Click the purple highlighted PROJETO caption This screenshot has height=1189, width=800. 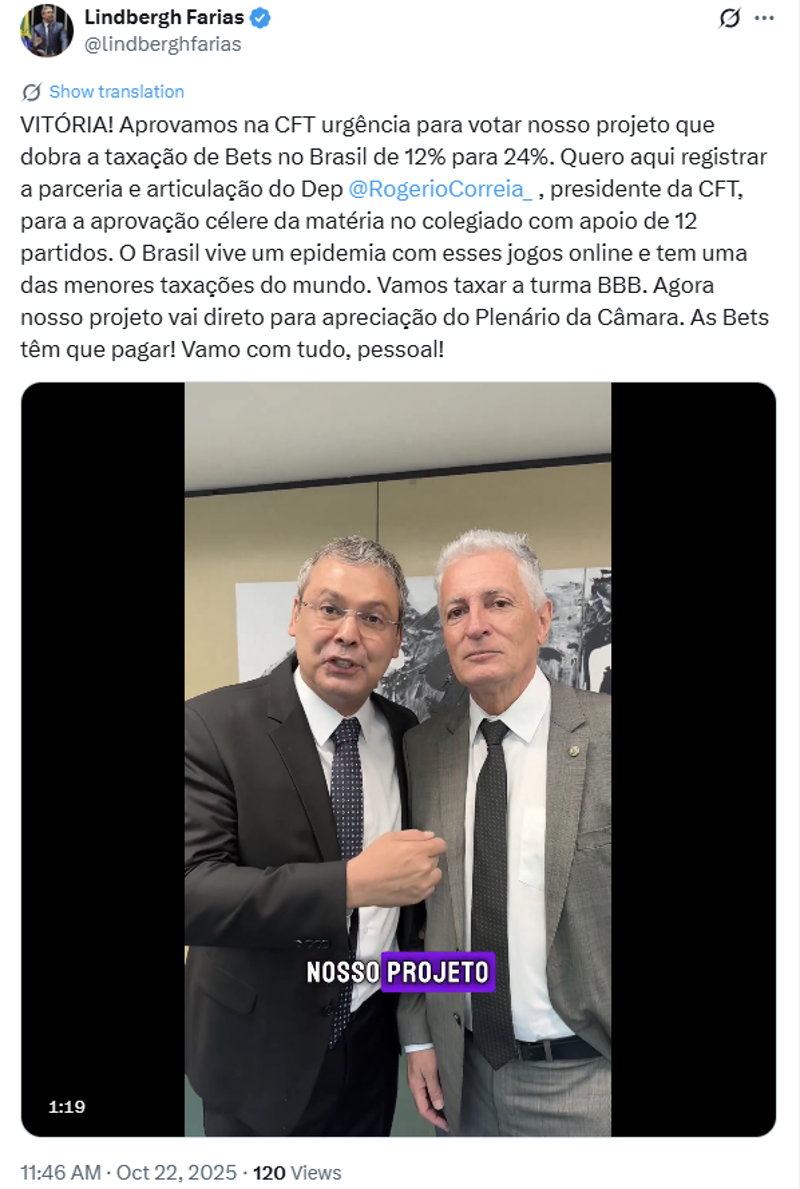(438, 972)
